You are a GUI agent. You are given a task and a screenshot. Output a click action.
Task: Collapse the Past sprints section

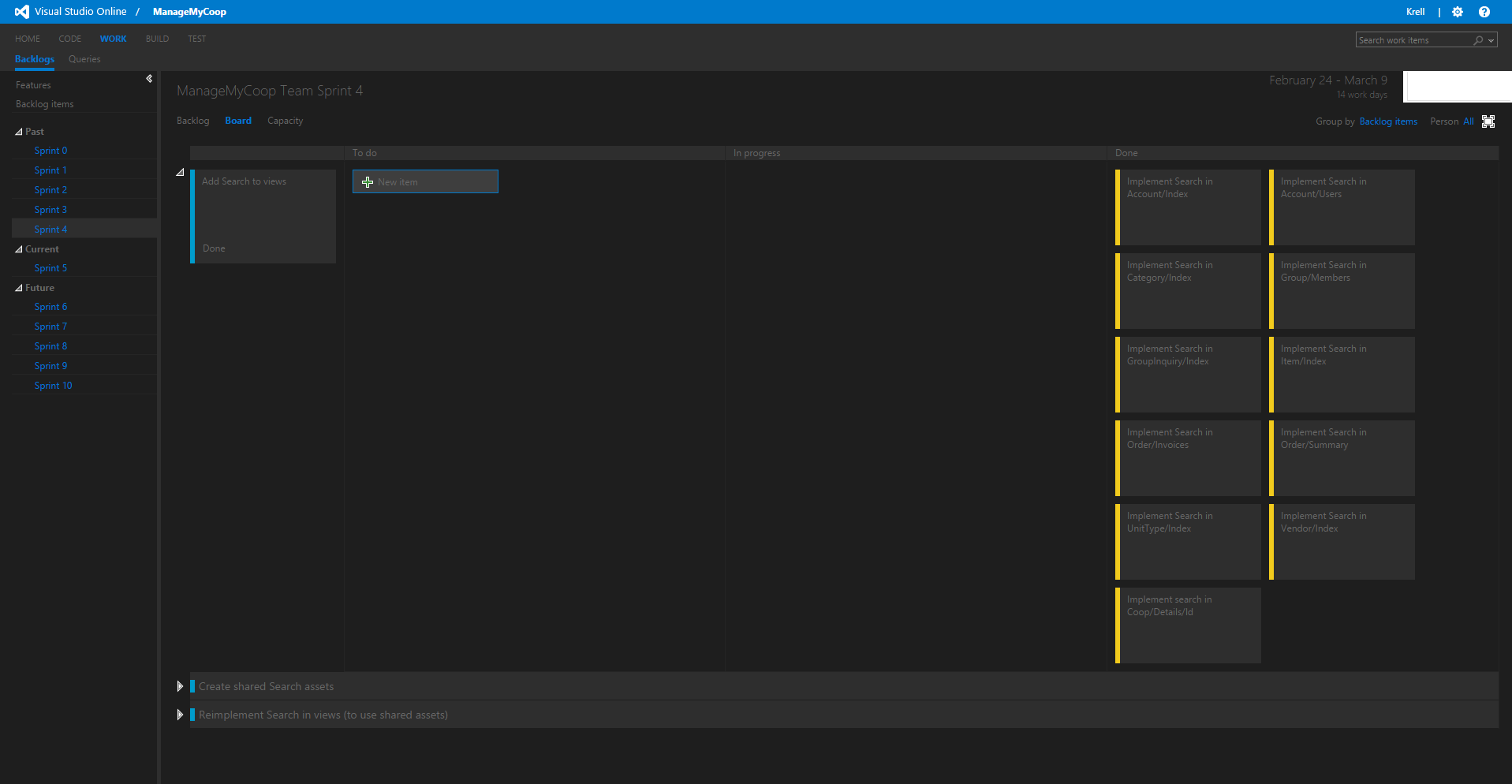tap(18, 131)
